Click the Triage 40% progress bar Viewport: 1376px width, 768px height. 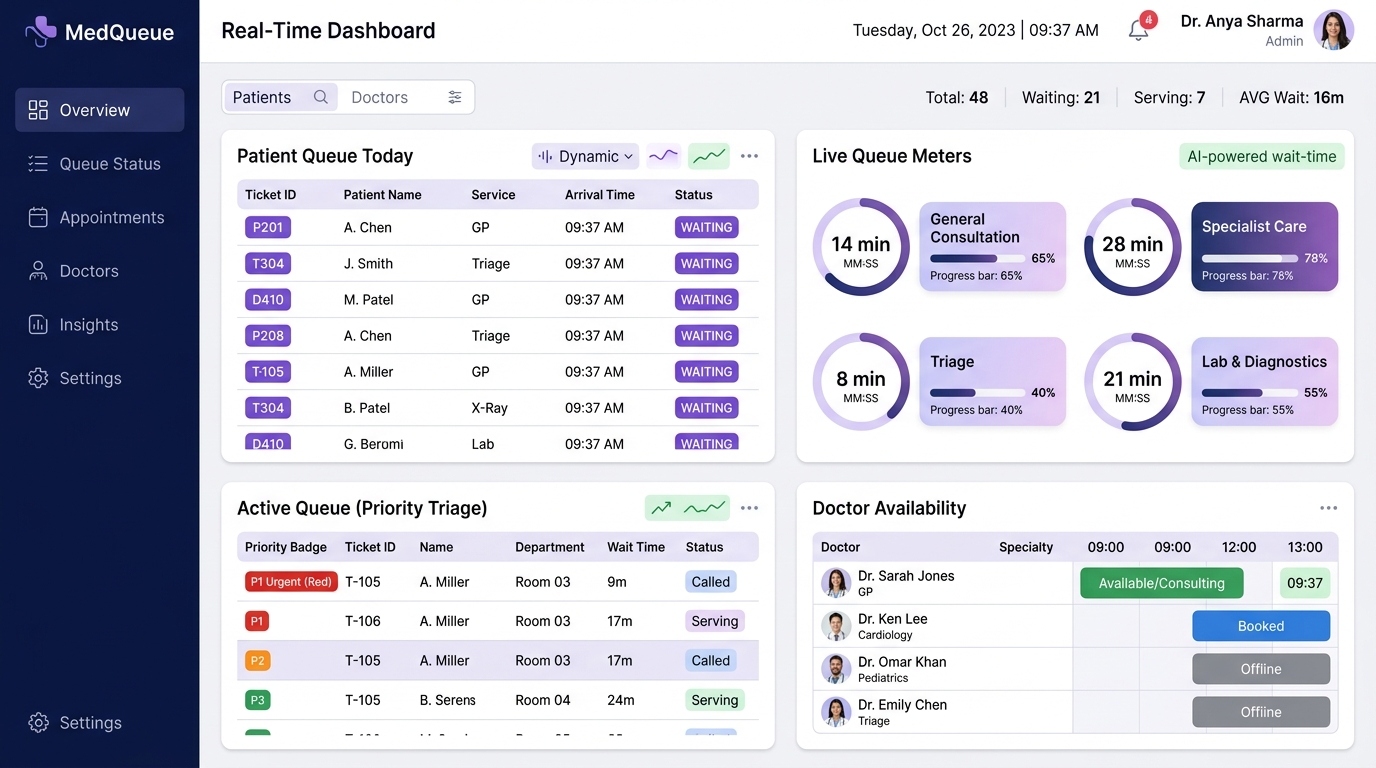(977, 393)
